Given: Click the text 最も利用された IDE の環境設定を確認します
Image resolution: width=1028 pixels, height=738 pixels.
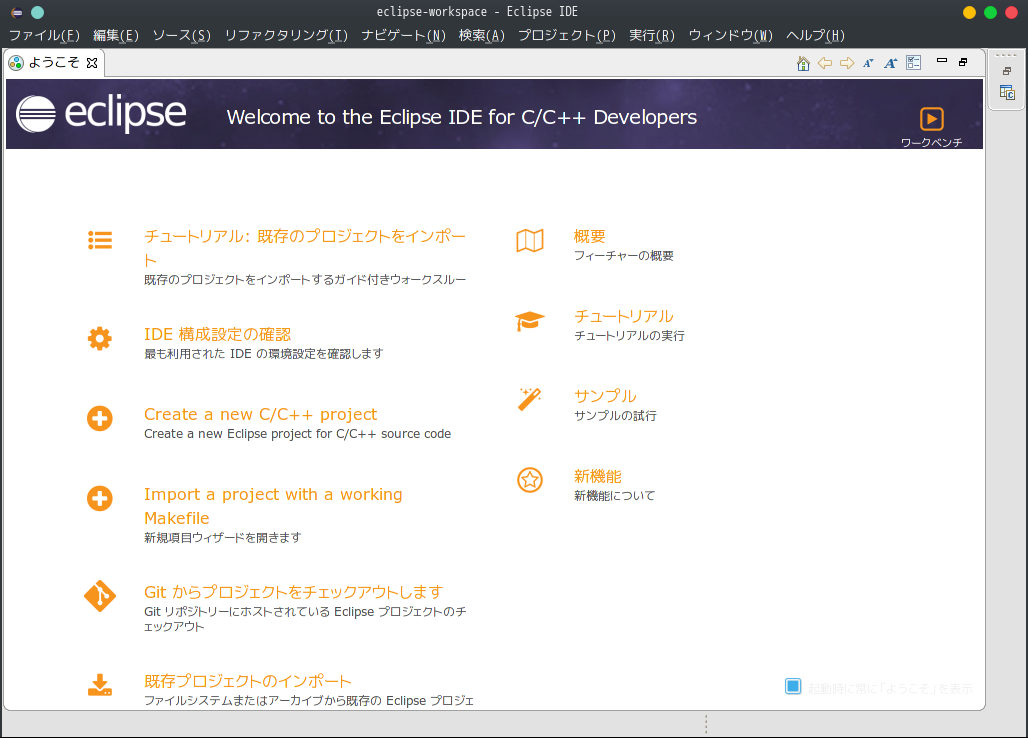Looking at the screenshot, I should [264, 354].
